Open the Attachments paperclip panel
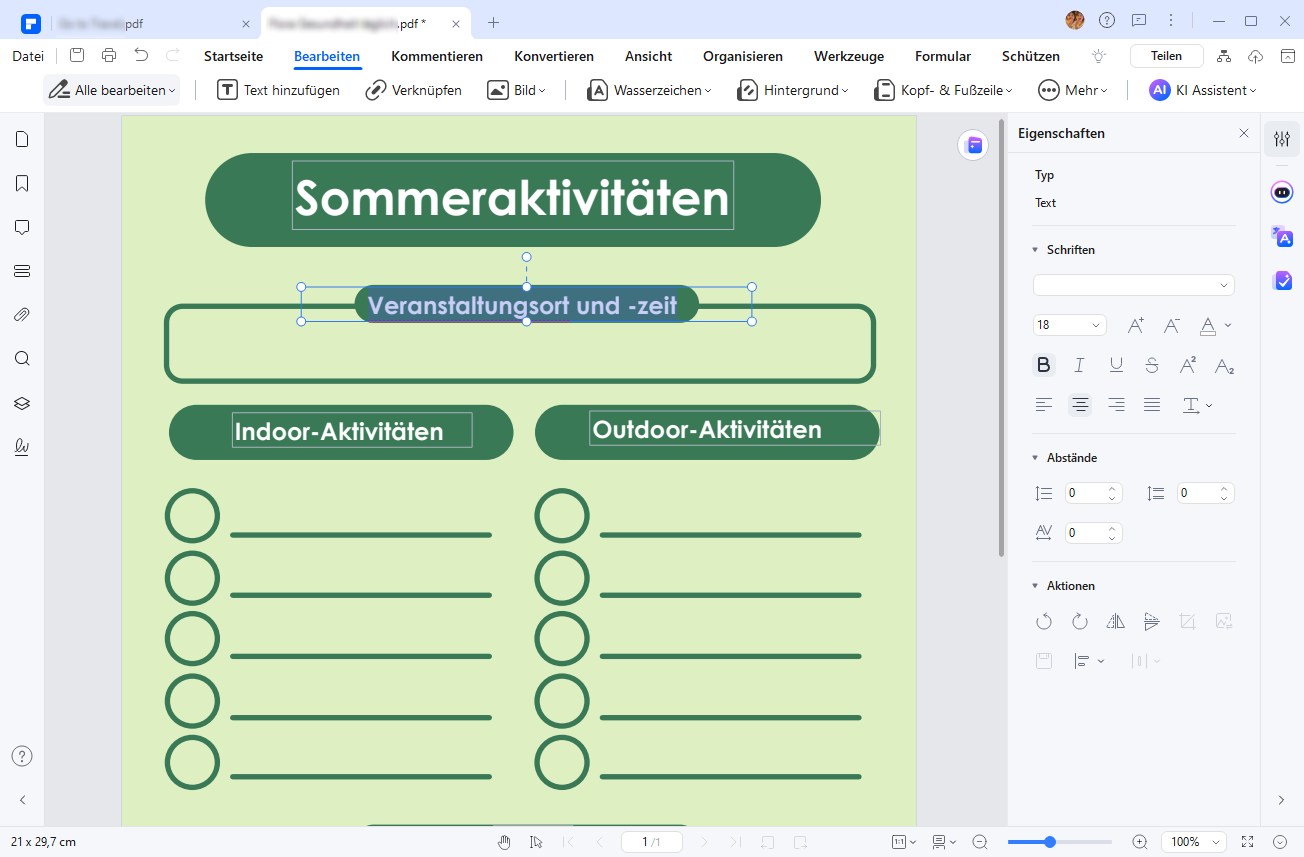The width and height of the screenshot is (1304, 857). [x=22, y=315]
